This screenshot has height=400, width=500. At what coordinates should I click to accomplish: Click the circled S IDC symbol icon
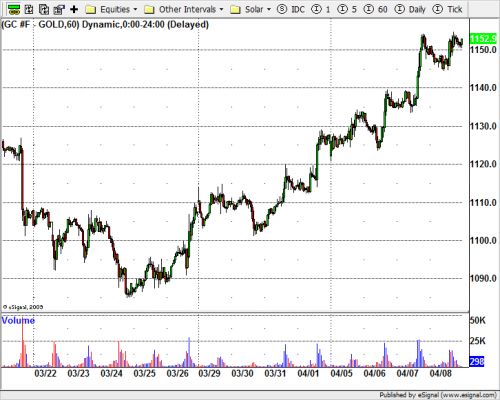click(282, 9)
